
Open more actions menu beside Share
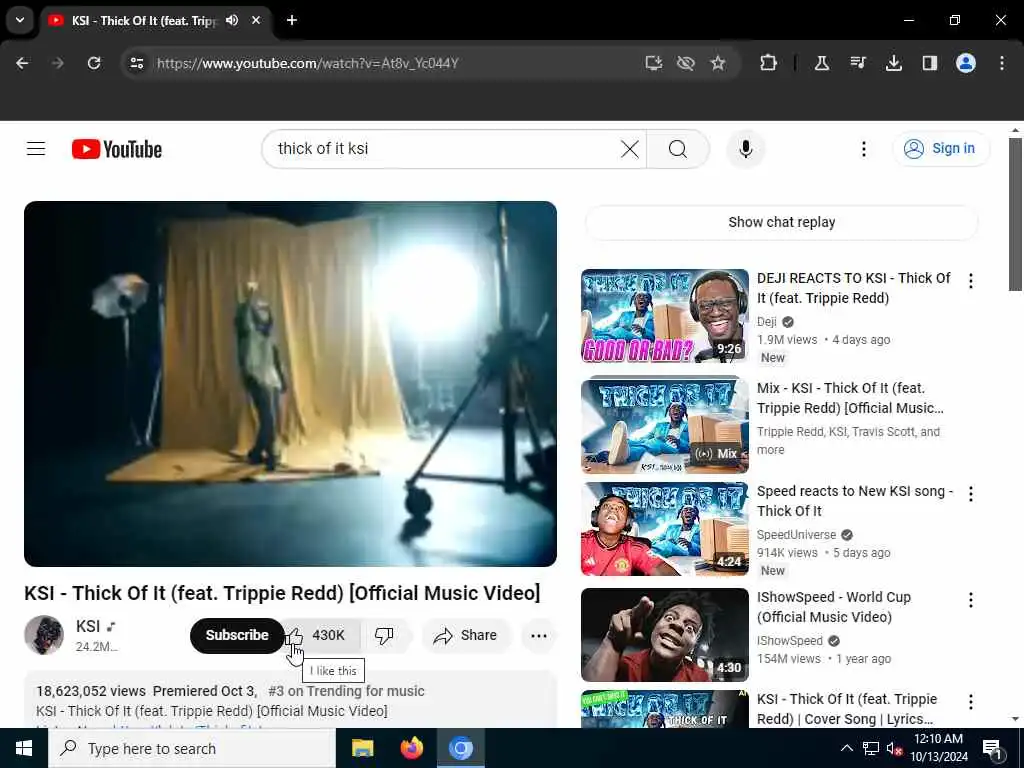pos(539,635)
